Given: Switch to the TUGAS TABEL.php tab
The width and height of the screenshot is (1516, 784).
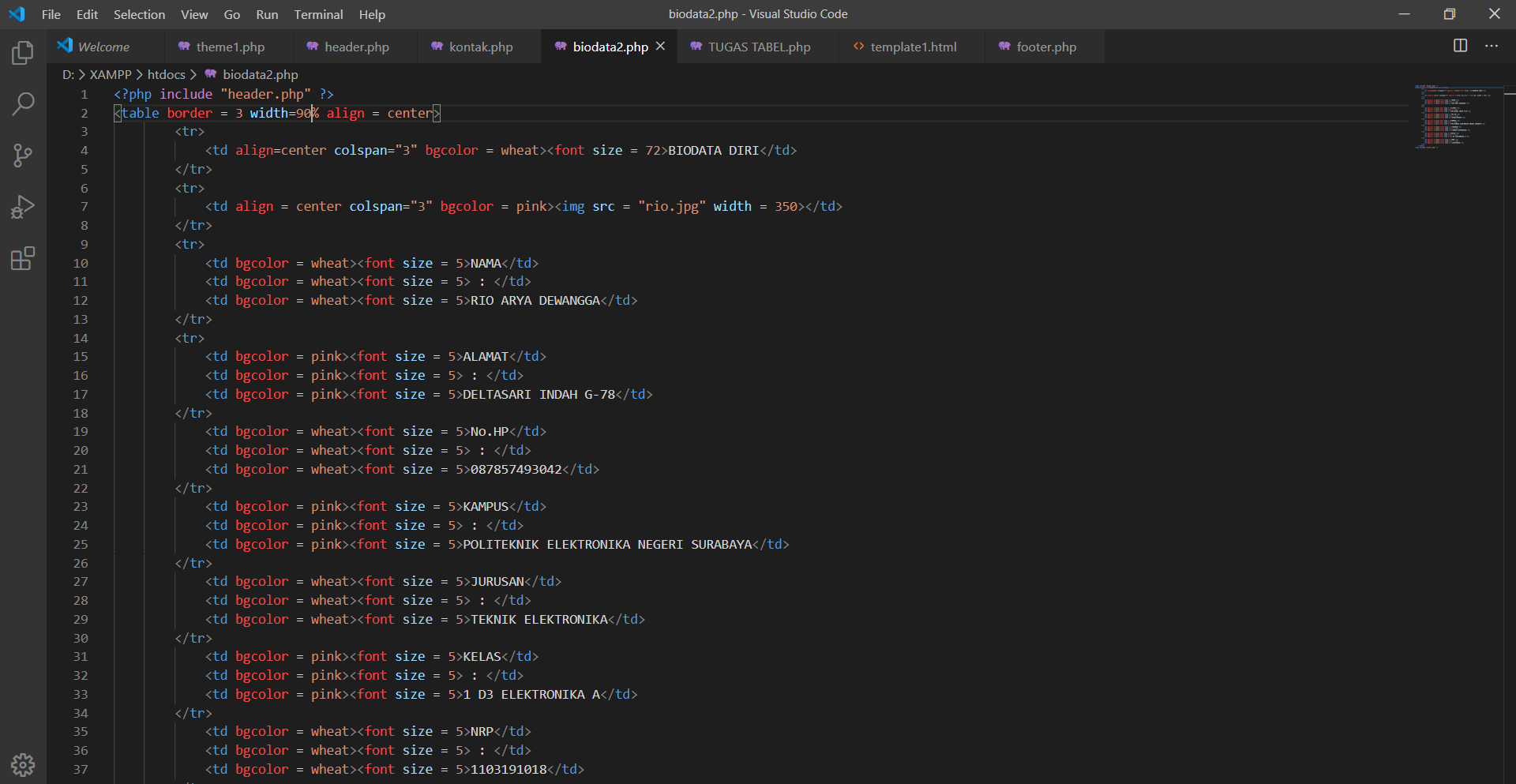Looking at the screenshot, I should click(x=759, y=47).
